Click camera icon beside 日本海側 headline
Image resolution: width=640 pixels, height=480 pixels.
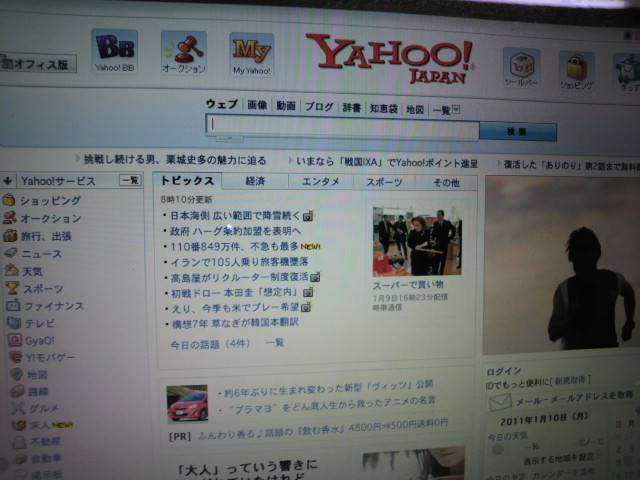(x=309, y=215)
